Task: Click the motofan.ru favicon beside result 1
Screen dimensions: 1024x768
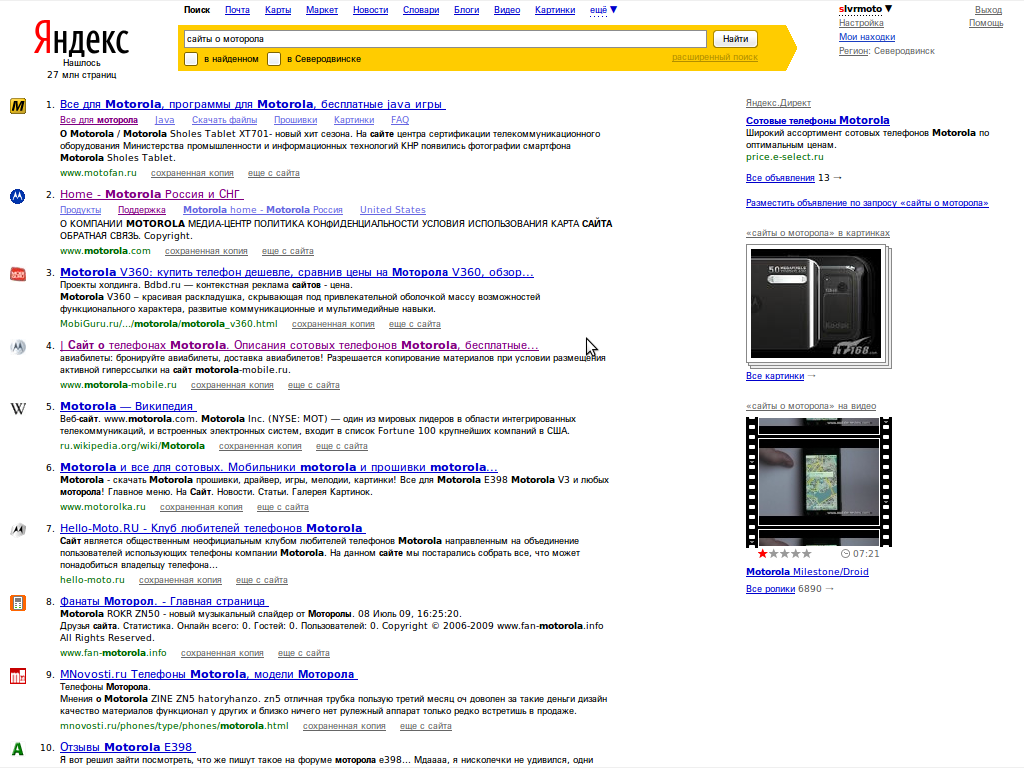Action: [x=18, y=106]
